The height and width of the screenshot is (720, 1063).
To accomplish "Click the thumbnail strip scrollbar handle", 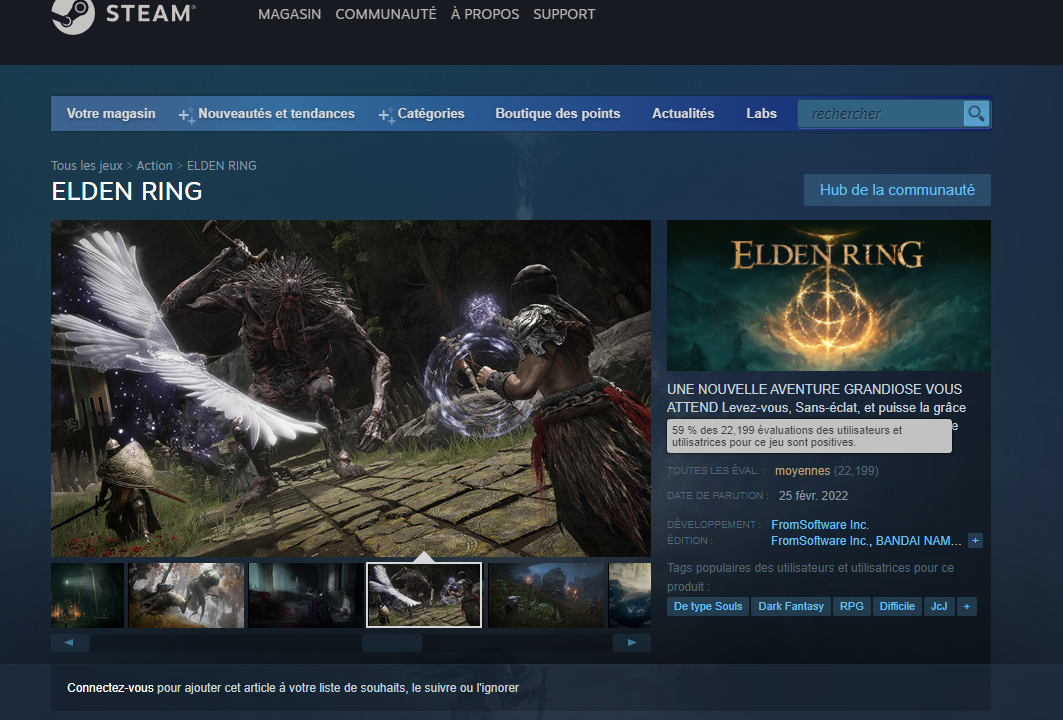I will tap(392, 643).
